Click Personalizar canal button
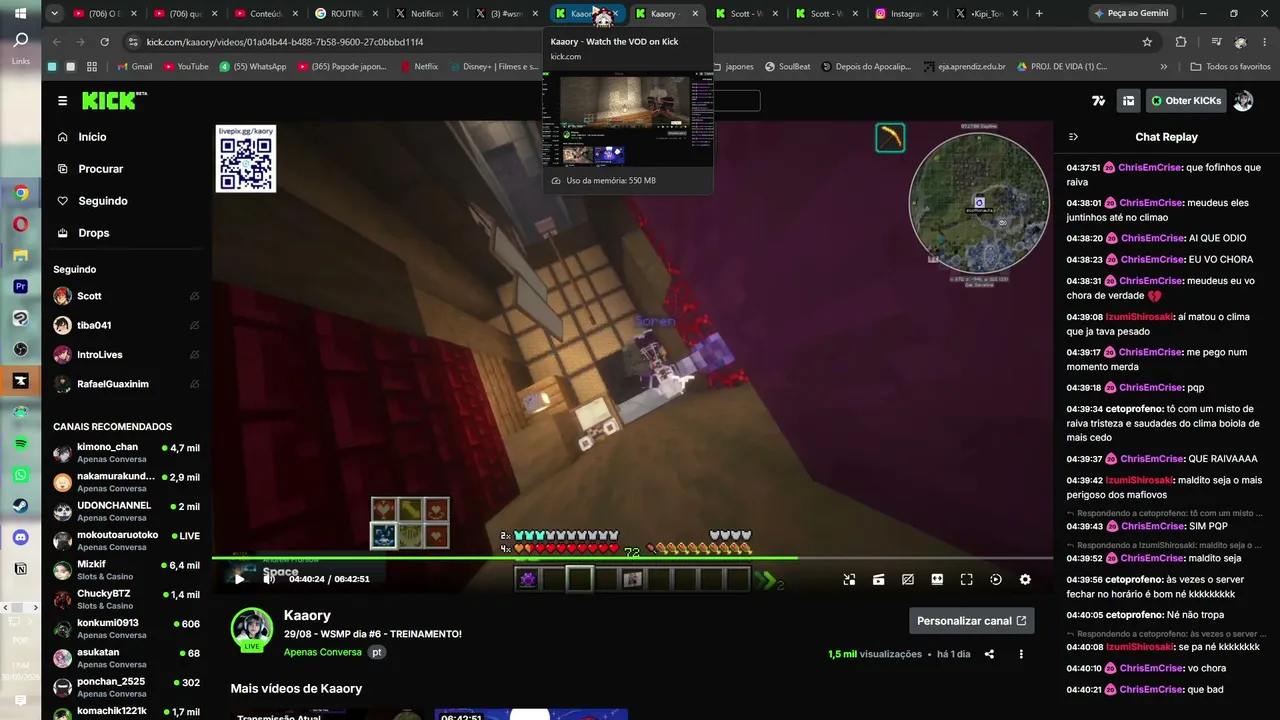 point(971,621)
